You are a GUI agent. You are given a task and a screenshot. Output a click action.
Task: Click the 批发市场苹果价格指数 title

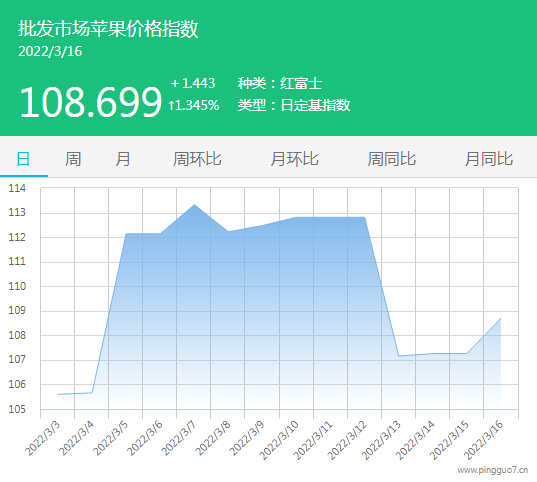(108, 28)
